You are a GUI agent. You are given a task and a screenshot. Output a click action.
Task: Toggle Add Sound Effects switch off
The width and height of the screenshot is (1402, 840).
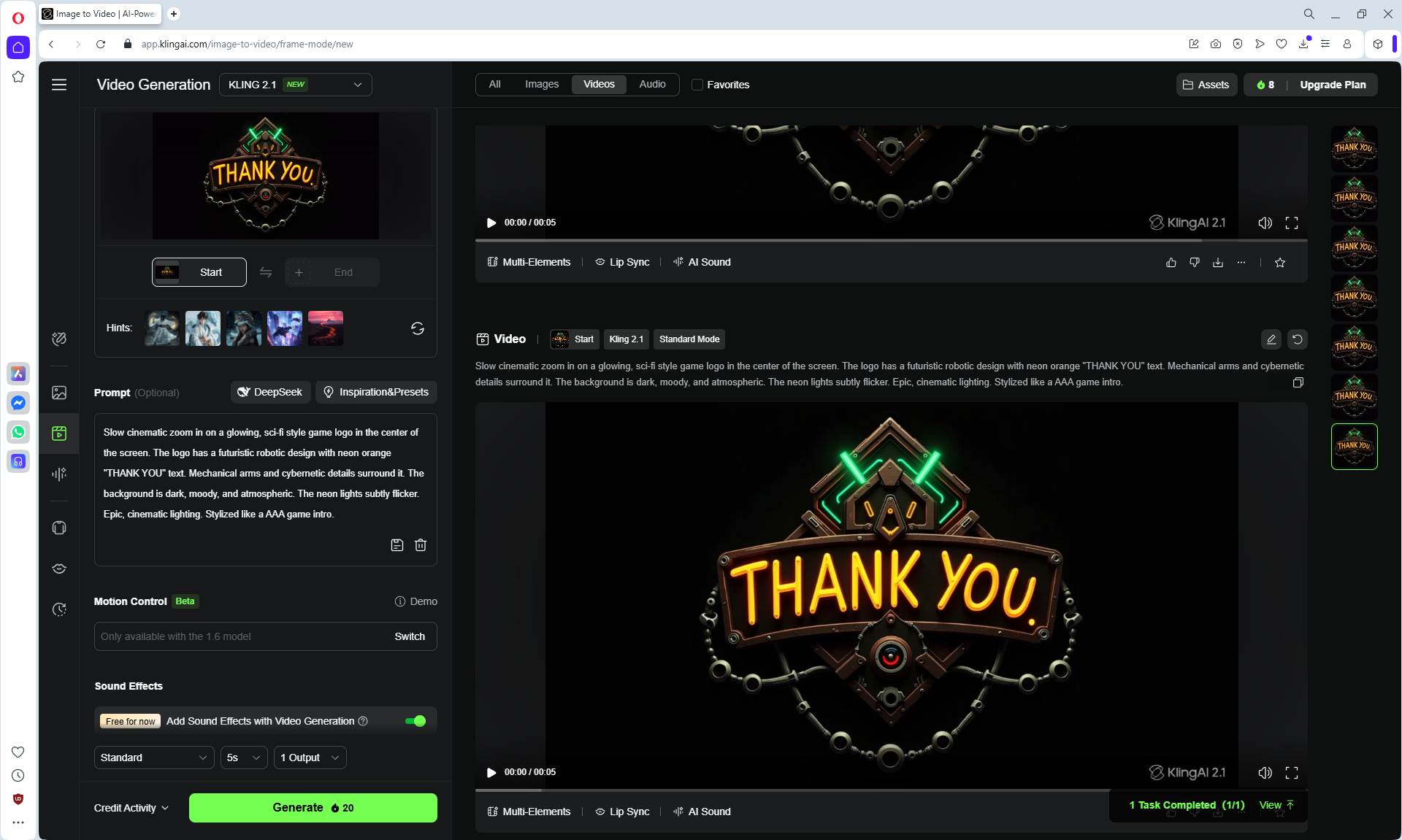415,721
